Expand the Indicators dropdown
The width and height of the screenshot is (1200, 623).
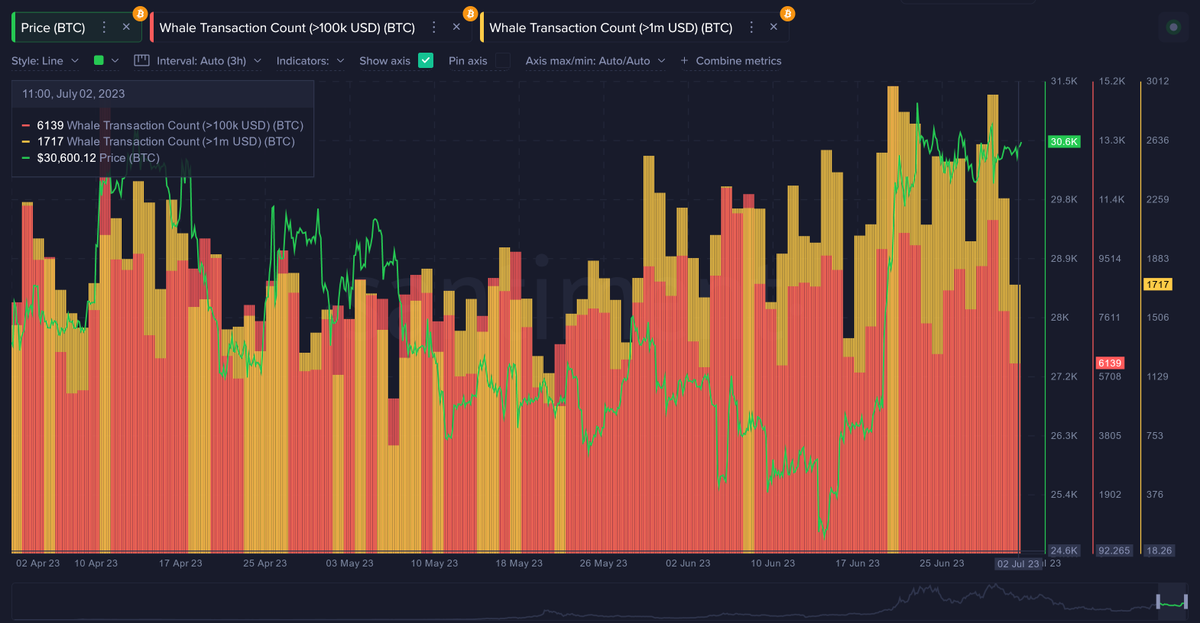(x=310, y=61)
